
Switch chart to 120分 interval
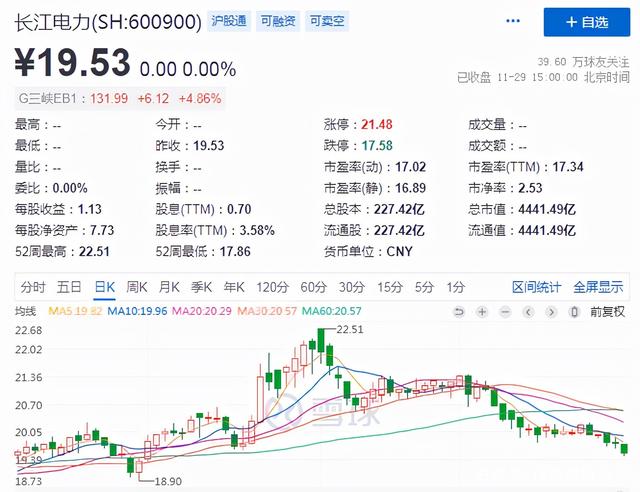(x=272, y=287)
